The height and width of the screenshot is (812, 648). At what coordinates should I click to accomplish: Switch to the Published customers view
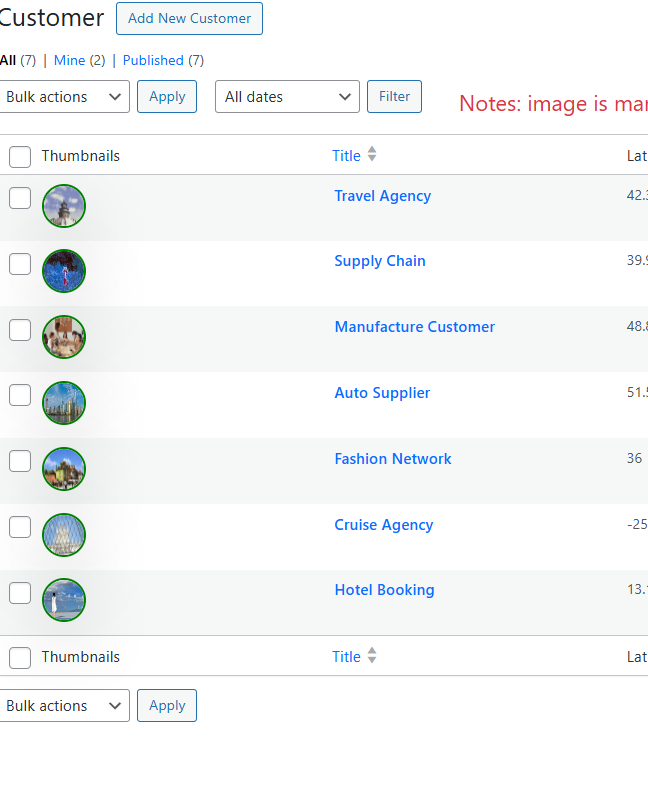[153, 60]
